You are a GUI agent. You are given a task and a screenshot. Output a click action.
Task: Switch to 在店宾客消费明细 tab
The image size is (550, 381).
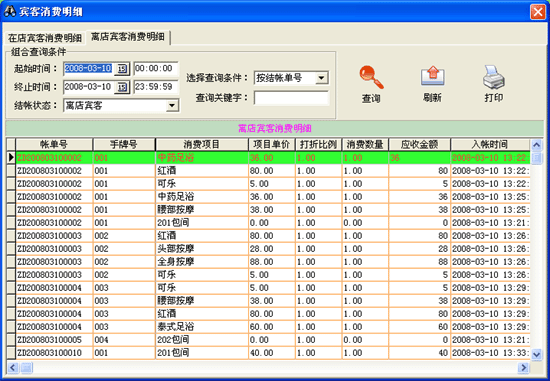[45, 38]
